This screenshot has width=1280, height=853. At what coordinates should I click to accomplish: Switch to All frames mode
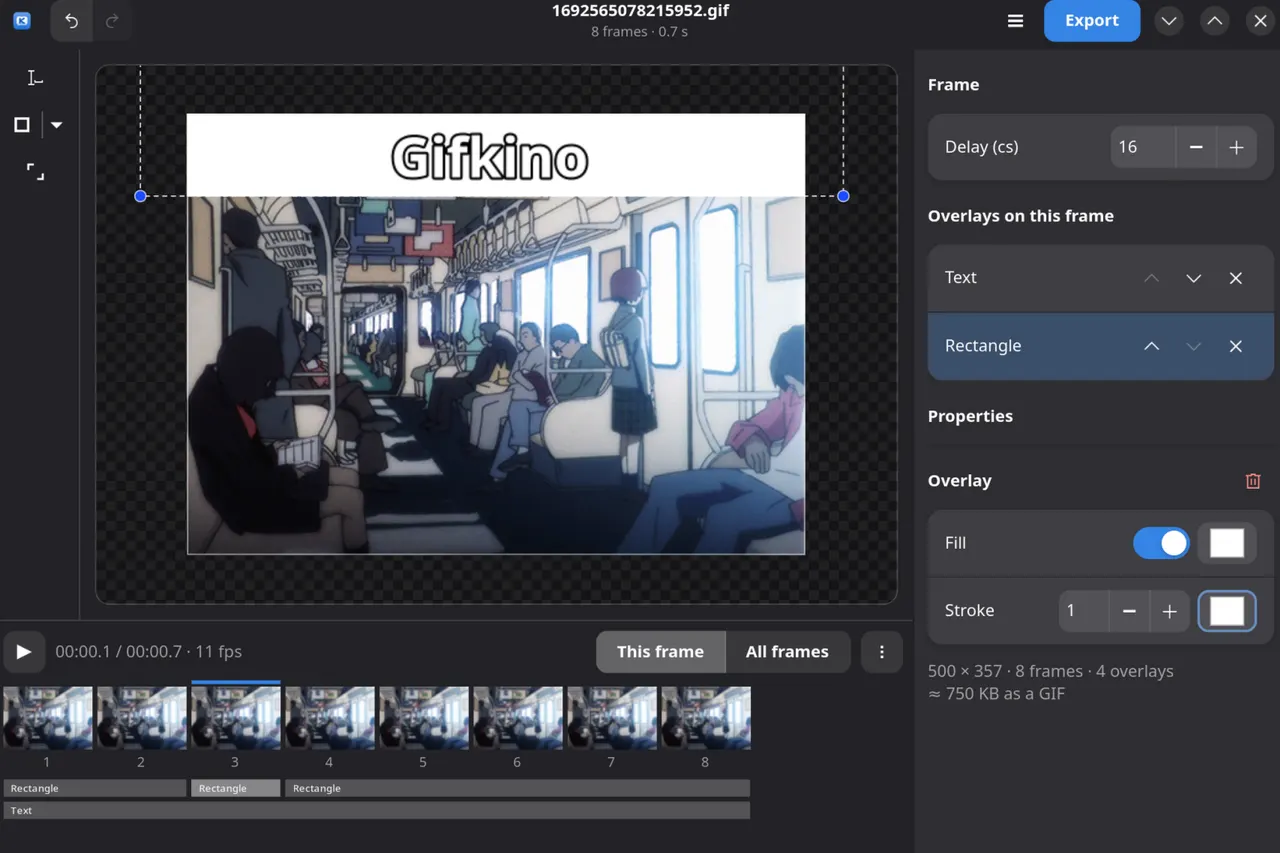[x=787, y=652]
